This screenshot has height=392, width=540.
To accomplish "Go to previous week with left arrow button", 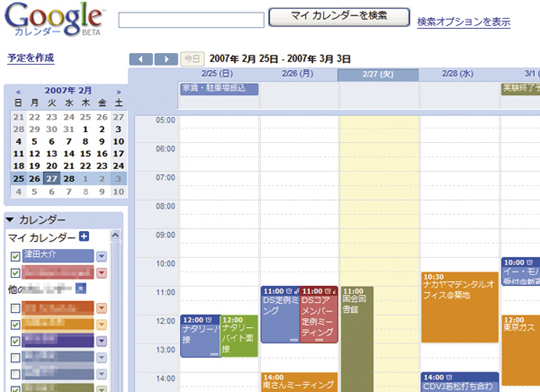I will coord(141,59).
